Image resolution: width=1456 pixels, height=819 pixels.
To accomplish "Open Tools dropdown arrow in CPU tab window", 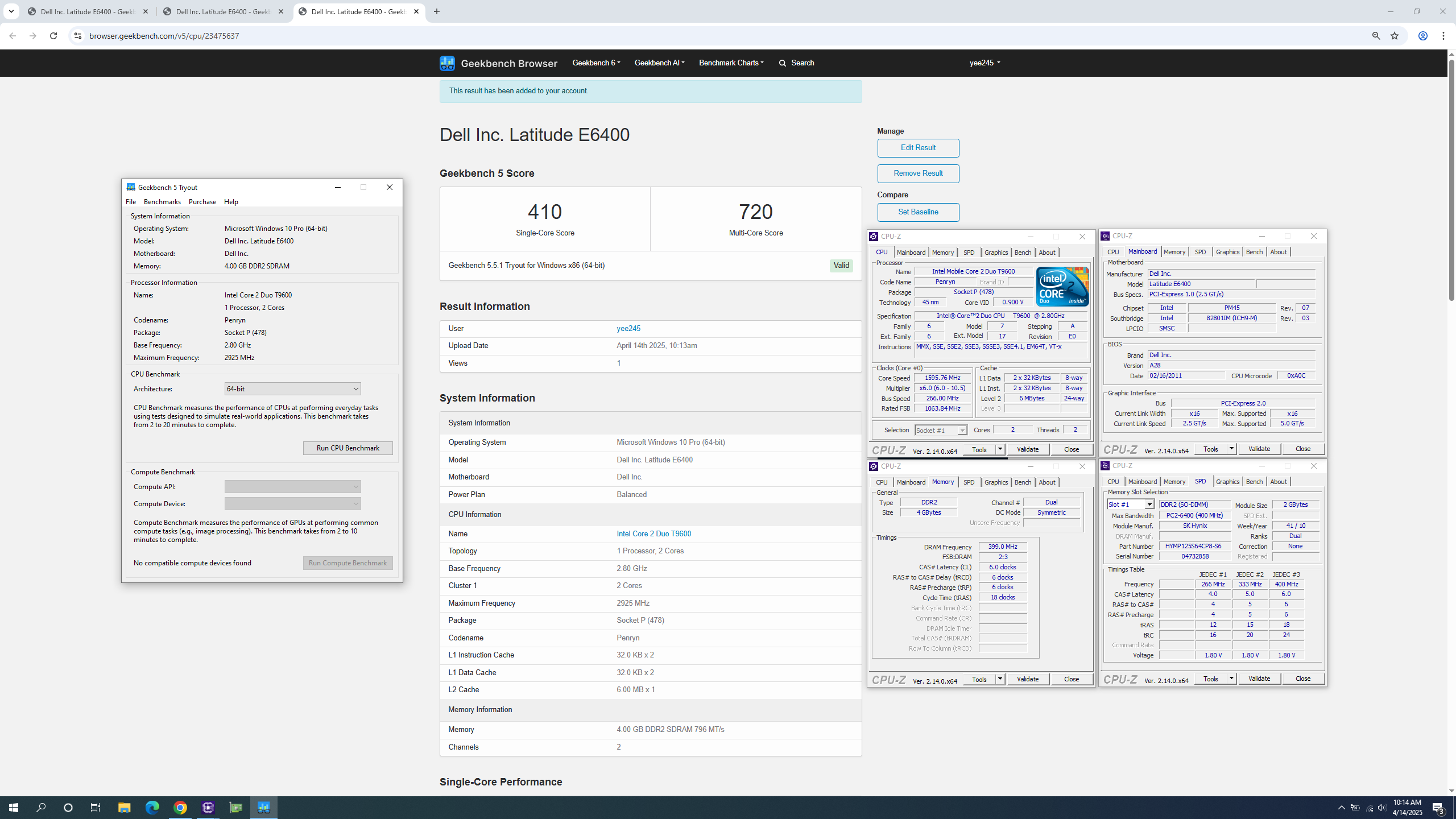I will [x=1000, y=449].
